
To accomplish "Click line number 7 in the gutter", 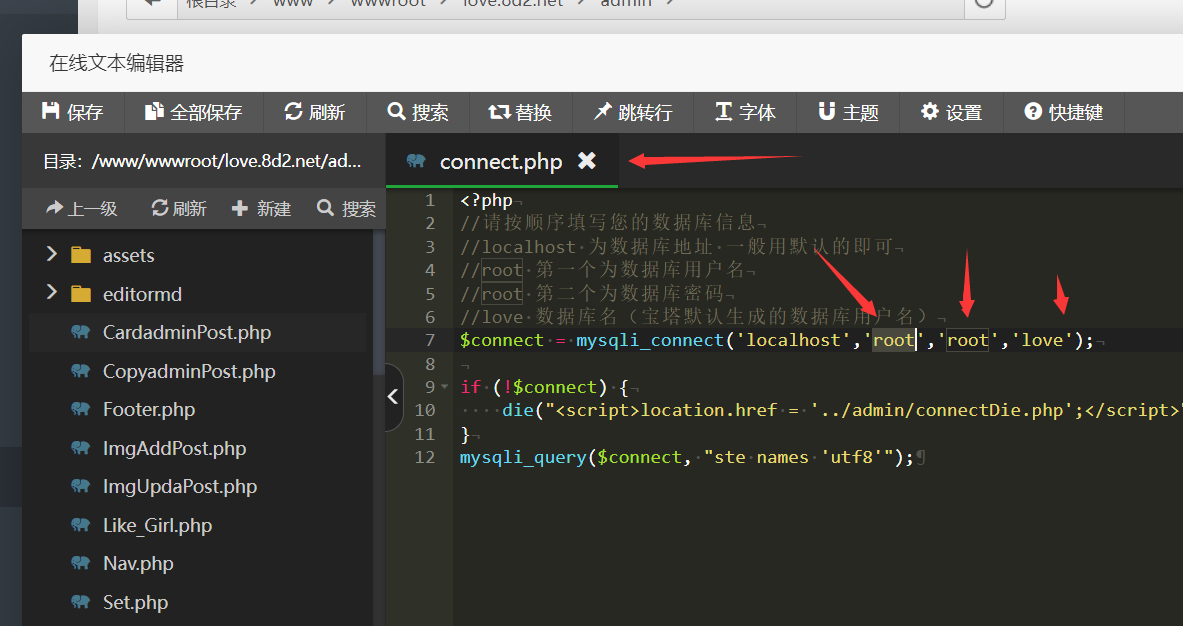I will 430,340.
